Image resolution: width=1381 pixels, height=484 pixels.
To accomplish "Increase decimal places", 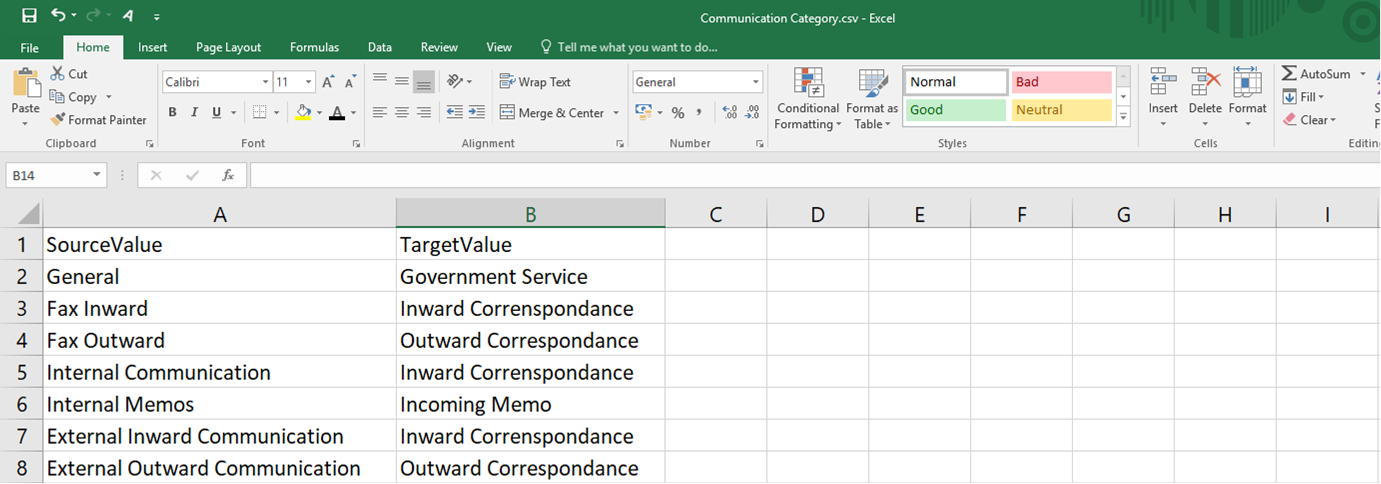I will tap(729, 113).
